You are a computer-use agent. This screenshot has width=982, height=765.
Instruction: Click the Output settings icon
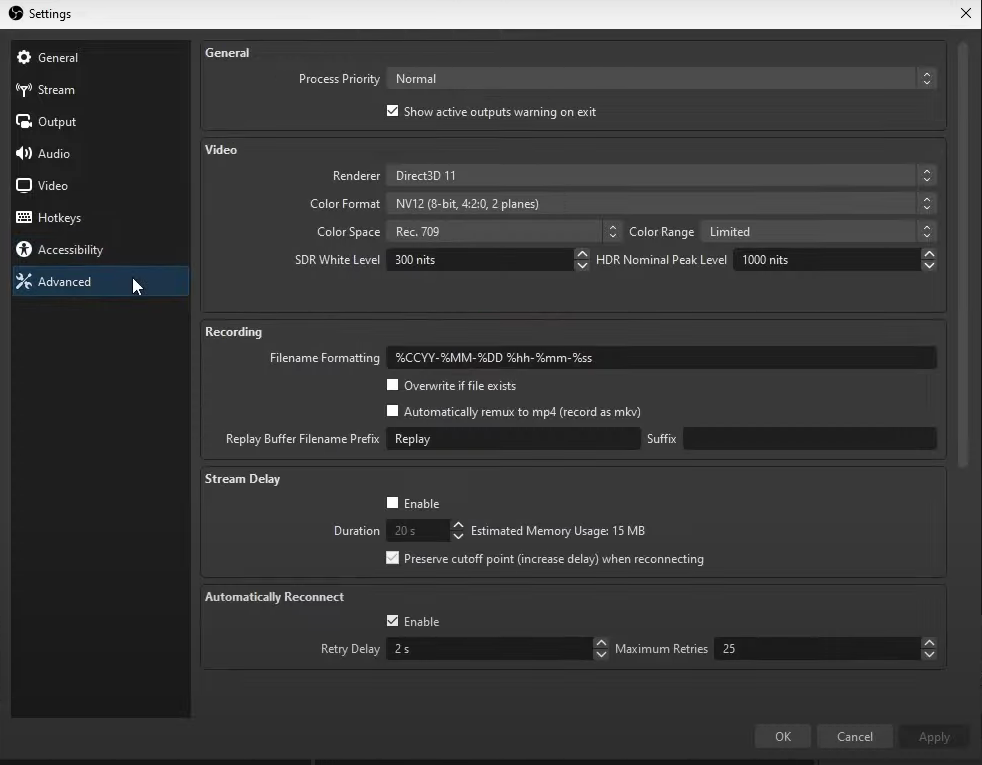[22, 121]
